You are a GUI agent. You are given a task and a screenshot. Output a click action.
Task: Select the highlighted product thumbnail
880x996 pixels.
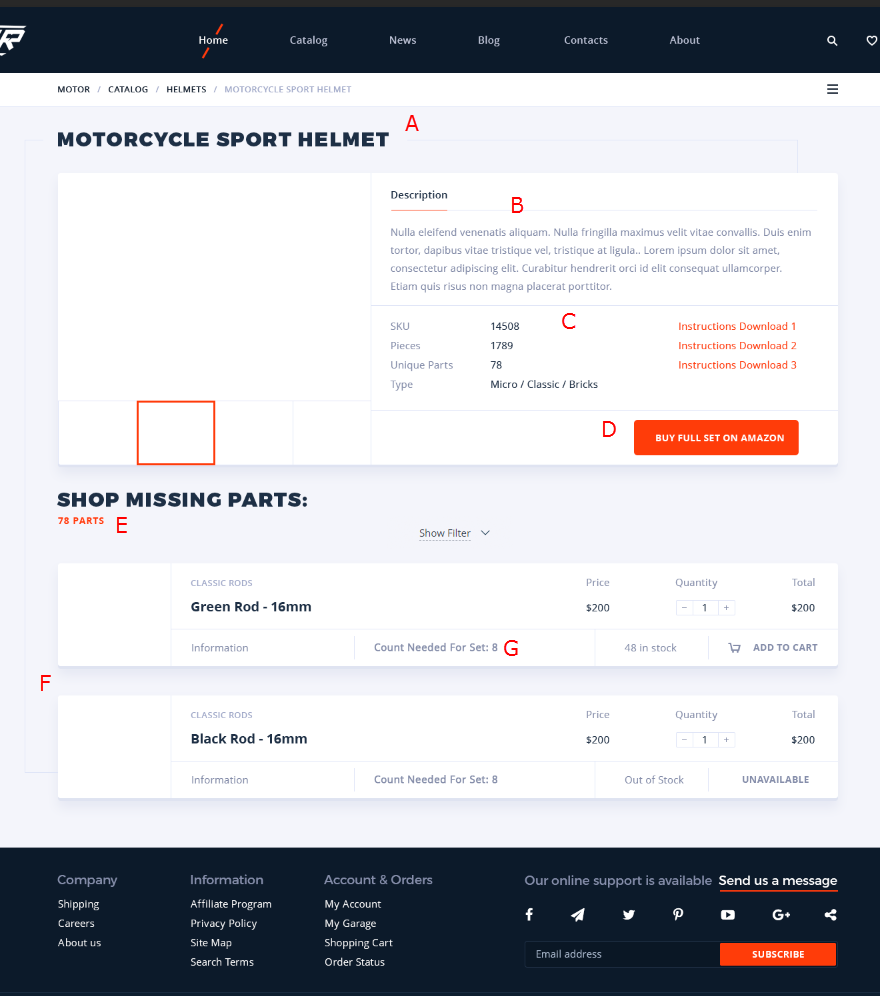[x=176, y=433]
